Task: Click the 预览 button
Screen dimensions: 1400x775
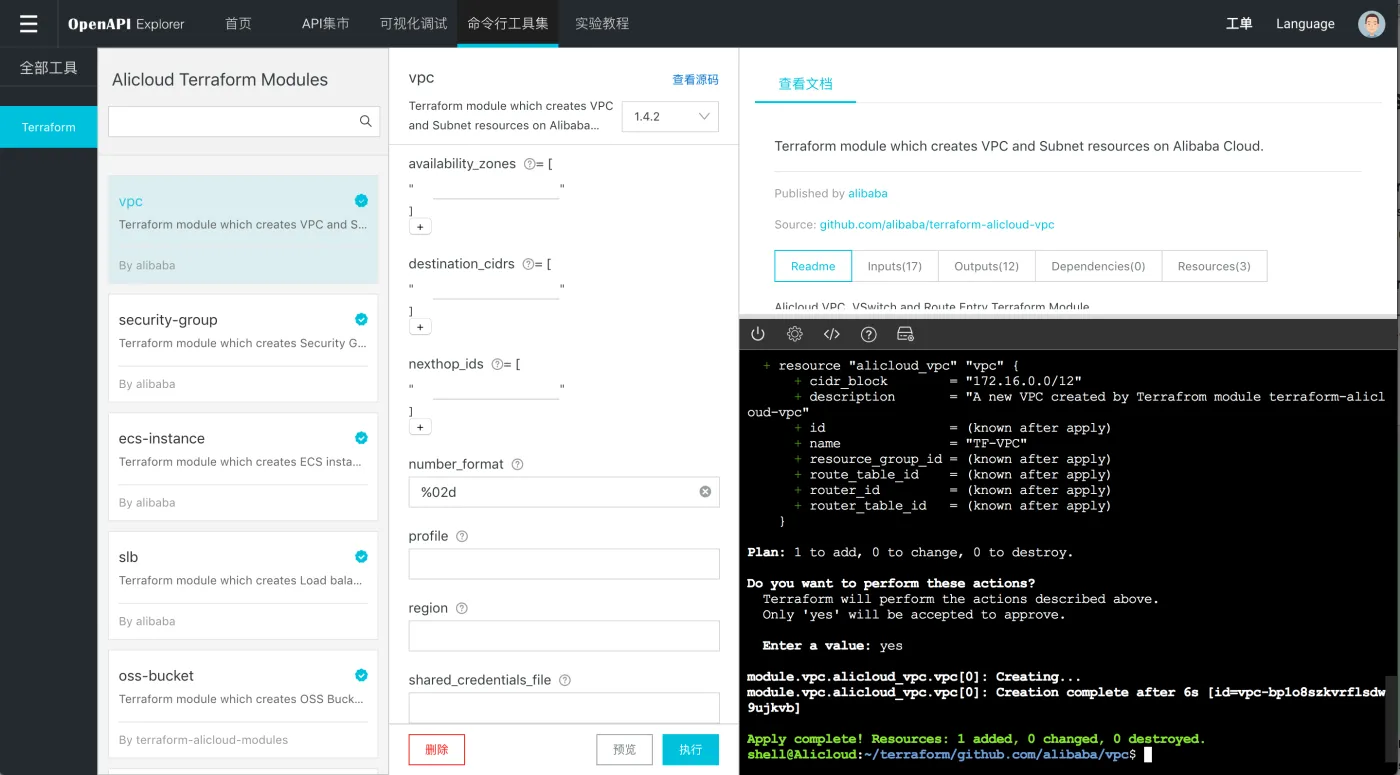Action: (x=625, y=749)
